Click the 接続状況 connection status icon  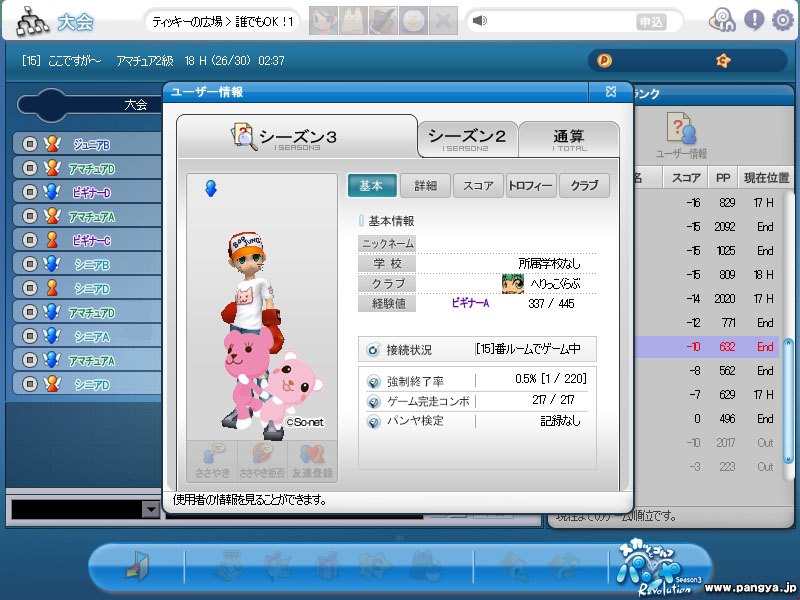tap(373, 350)
